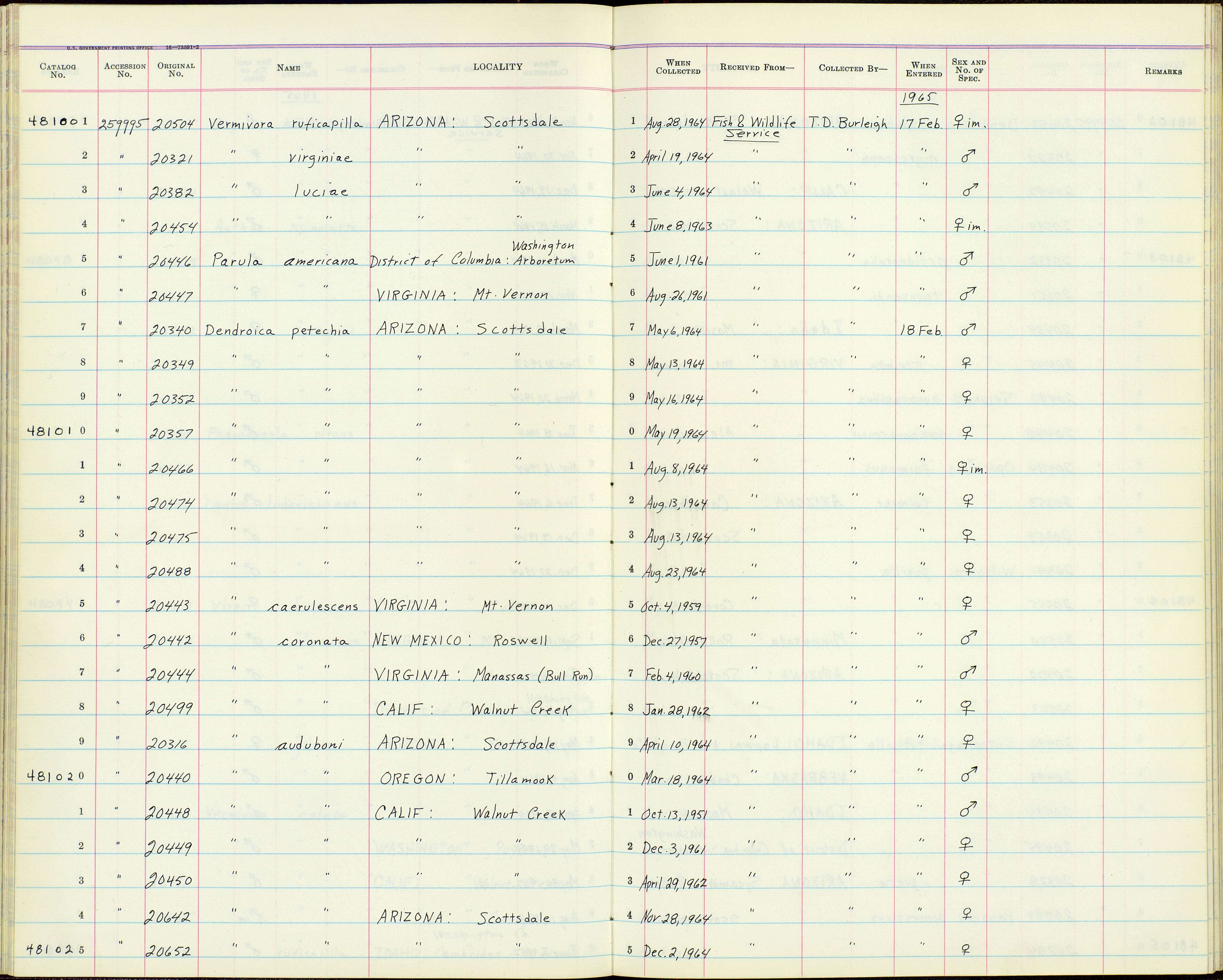Click the 'Collected By—' column header
The width and height of the screenshot is (1223, 980).
point(853,68)
